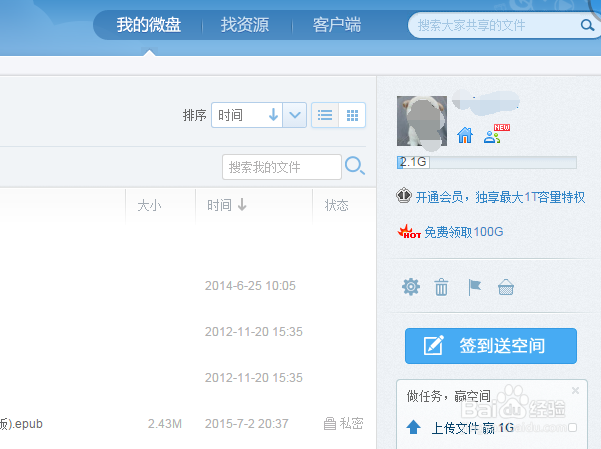Click the 私密 lock status

tap(343, 424)
